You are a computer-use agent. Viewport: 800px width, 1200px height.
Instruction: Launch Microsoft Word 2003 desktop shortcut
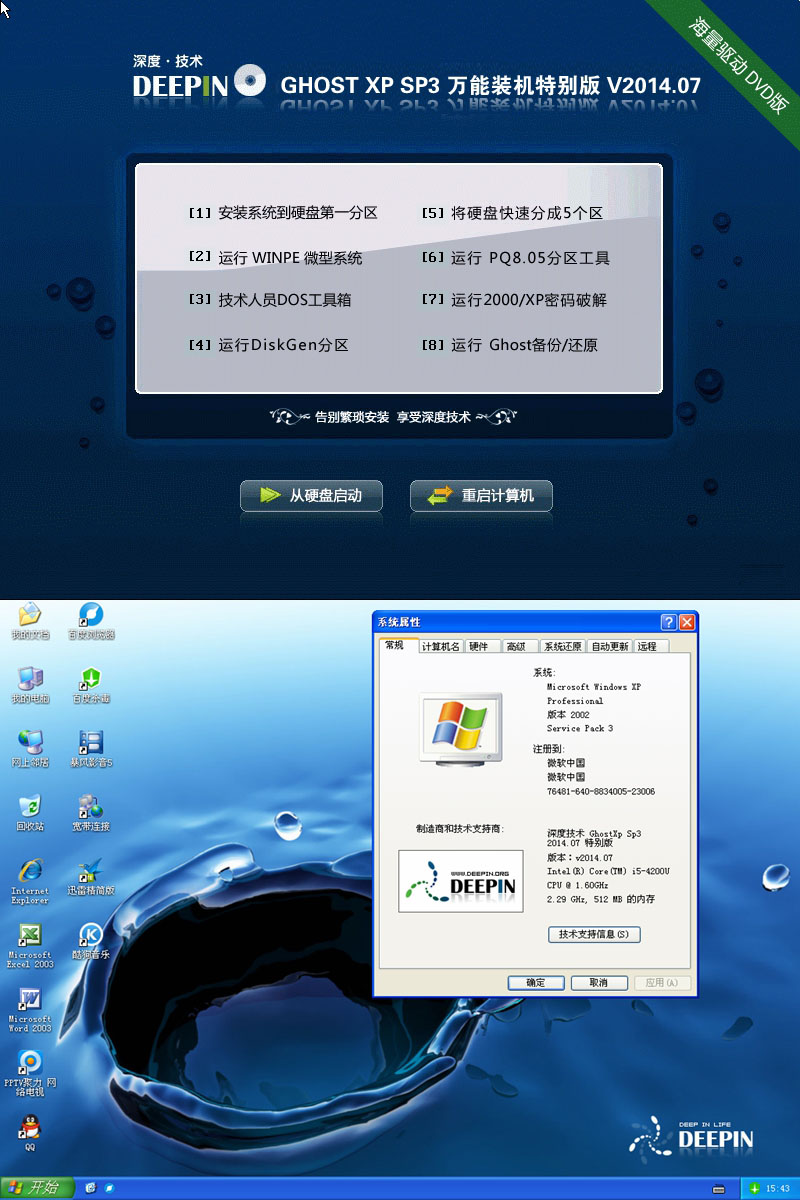coord(30,1010)
